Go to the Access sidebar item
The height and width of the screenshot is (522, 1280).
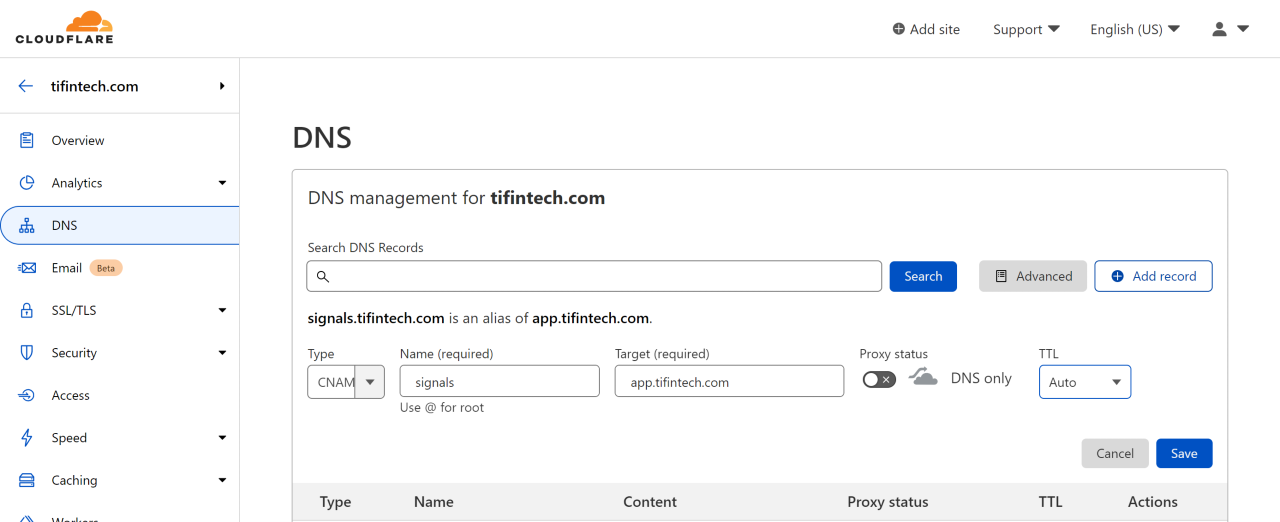coord(70,396)
